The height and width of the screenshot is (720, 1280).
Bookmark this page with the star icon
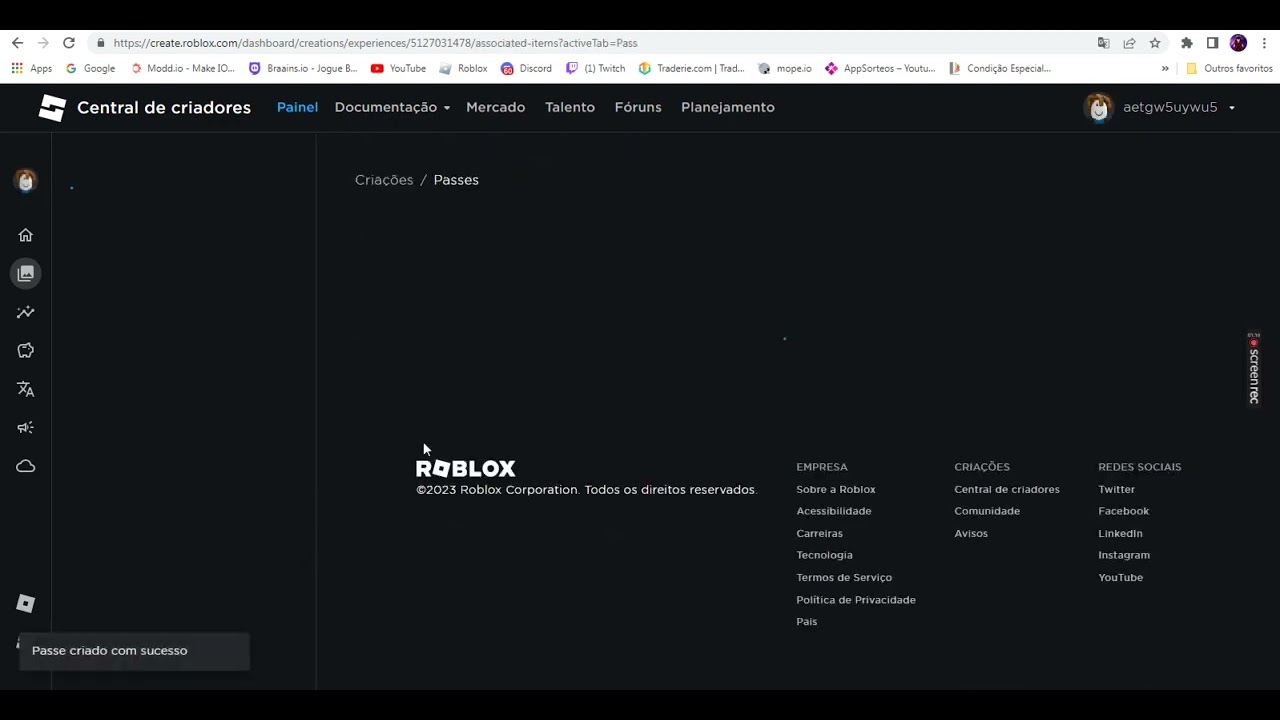tap(1155, 43)
